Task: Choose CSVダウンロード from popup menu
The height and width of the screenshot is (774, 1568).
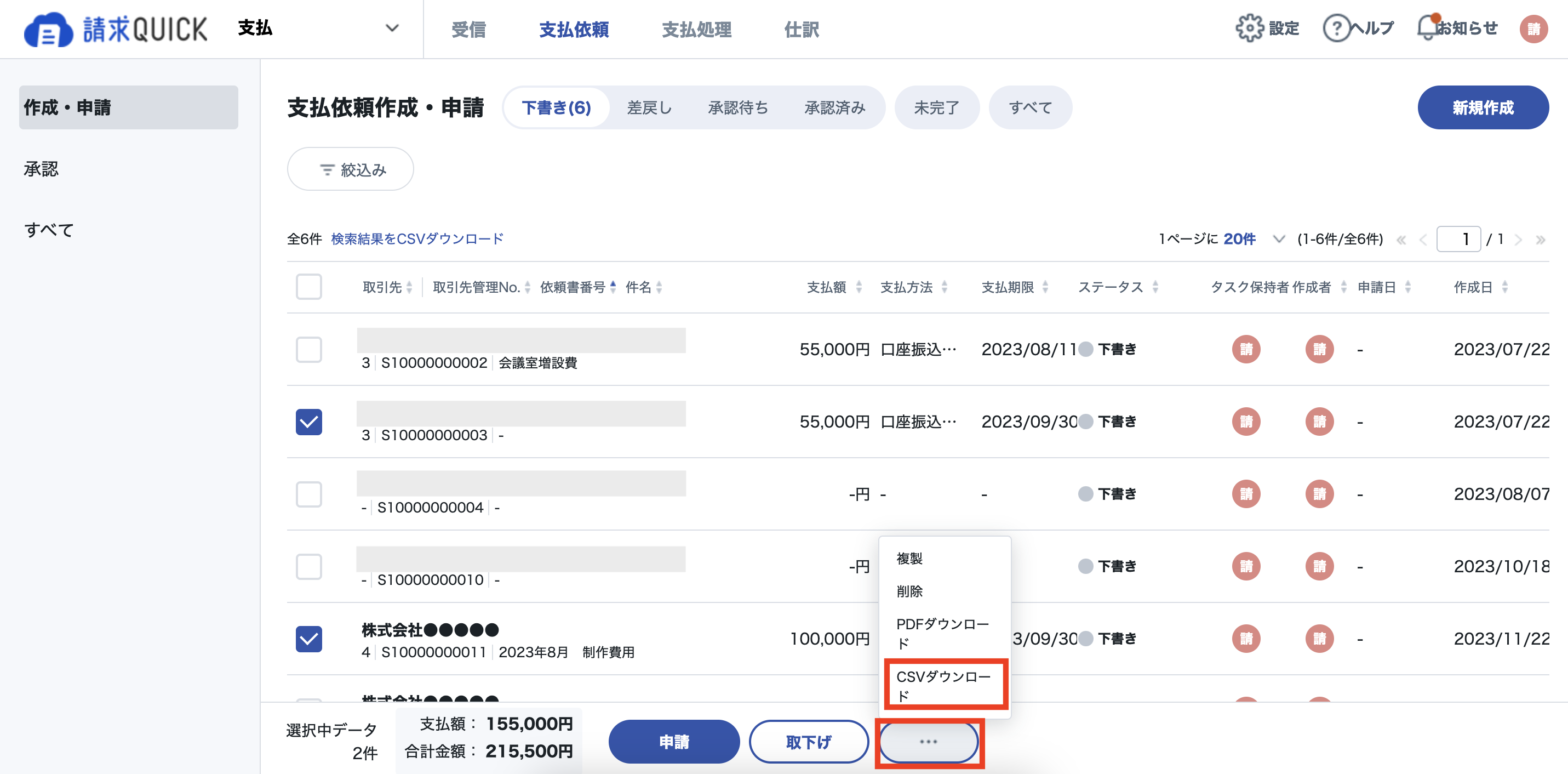Action: click(x=945, y=686)
